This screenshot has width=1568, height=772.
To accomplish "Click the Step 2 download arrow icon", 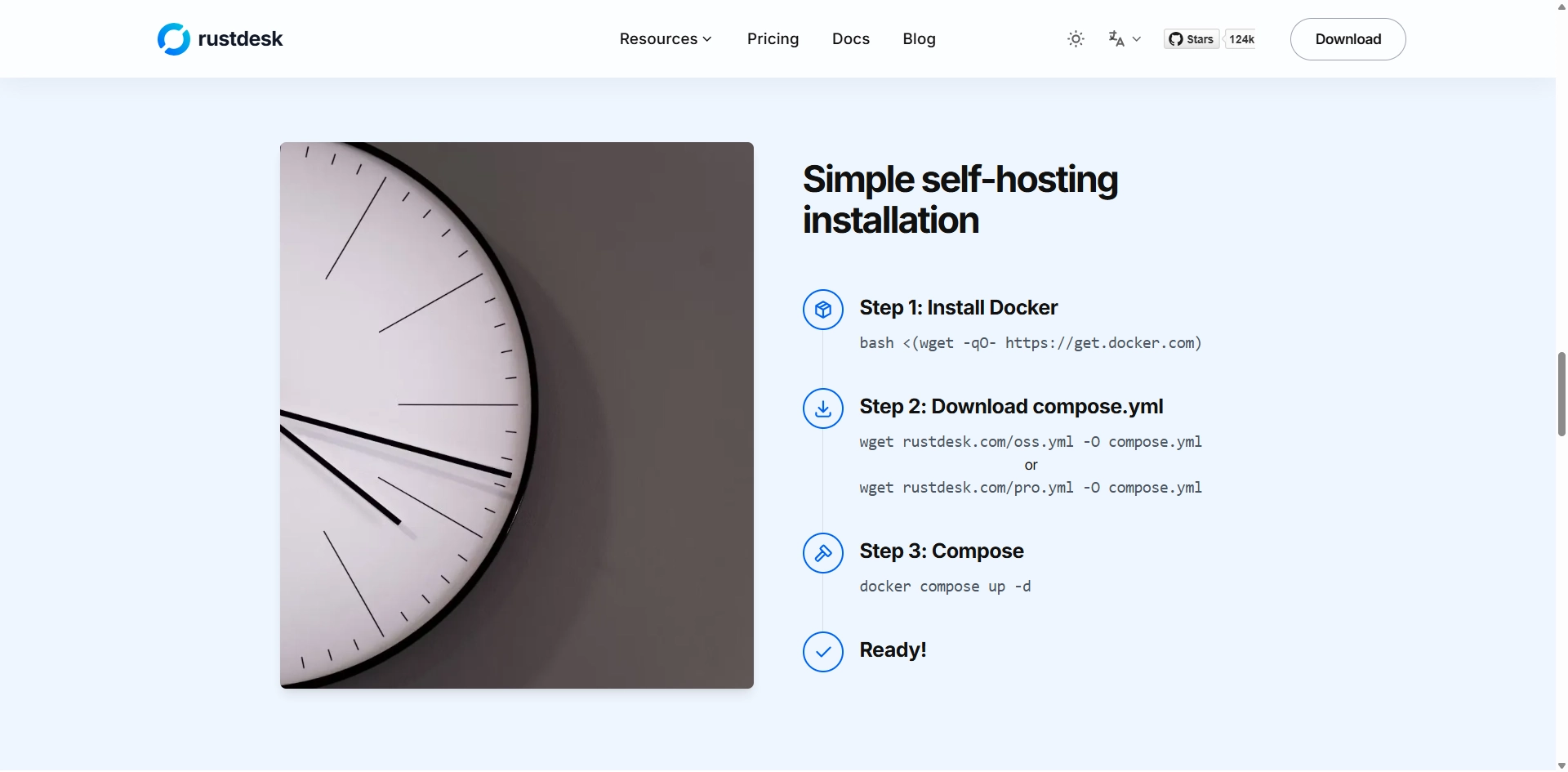I will (822, 408).
